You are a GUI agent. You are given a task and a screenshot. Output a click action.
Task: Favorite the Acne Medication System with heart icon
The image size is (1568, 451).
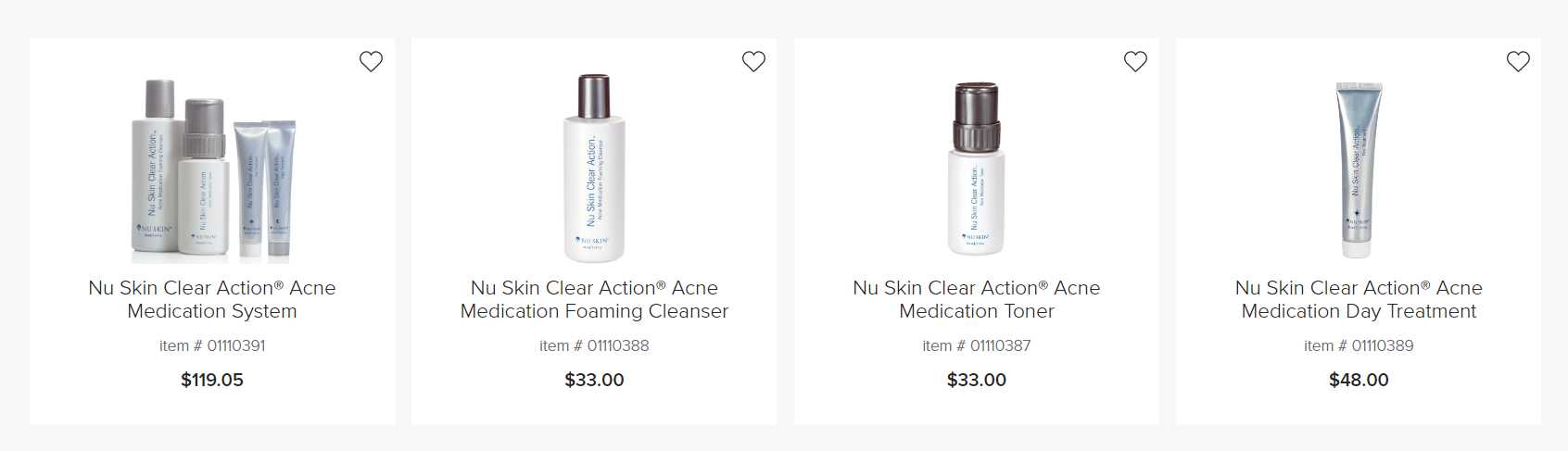tap(371, 61)
